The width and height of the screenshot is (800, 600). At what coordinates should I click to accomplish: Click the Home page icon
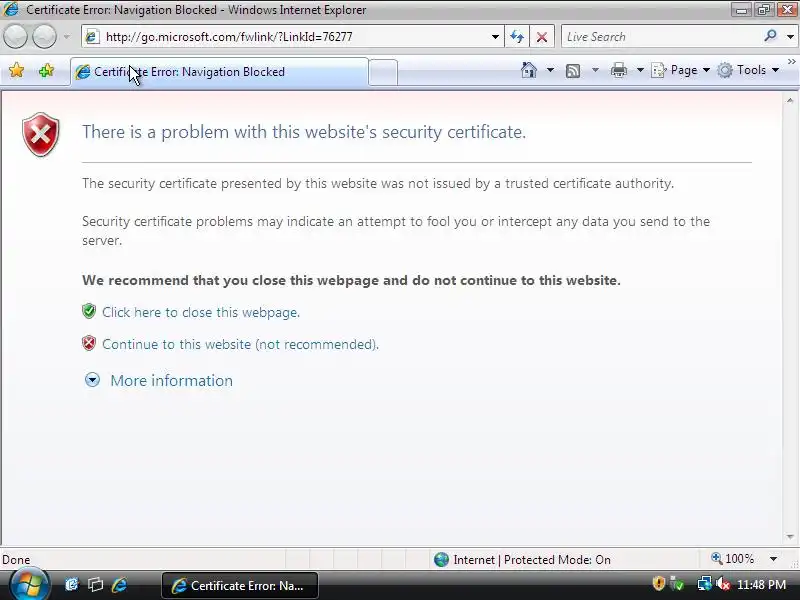click(529, 70)
